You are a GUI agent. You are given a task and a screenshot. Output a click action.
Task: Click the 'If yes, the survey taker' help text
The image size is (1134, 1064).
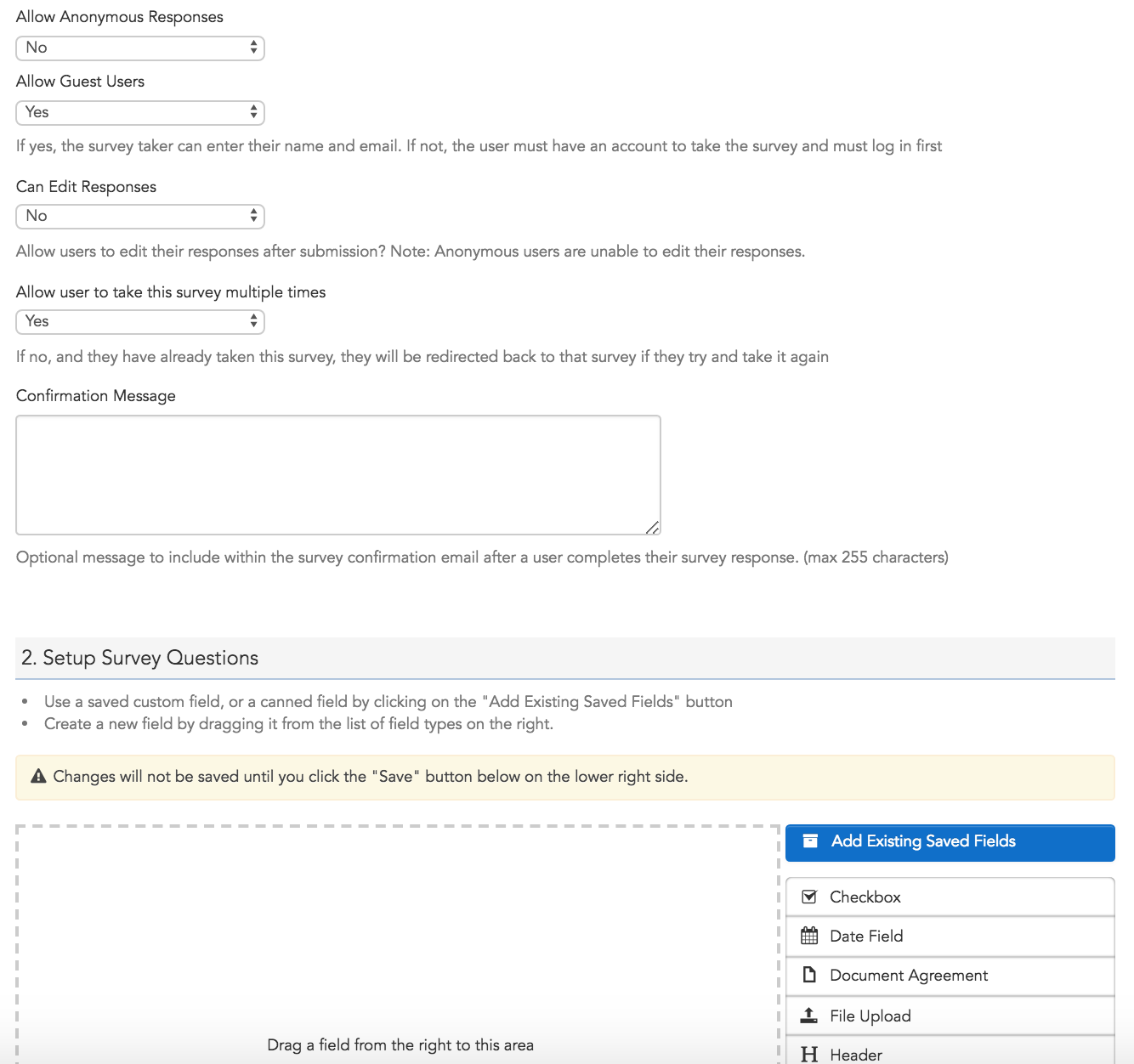[x=479, y=146]
